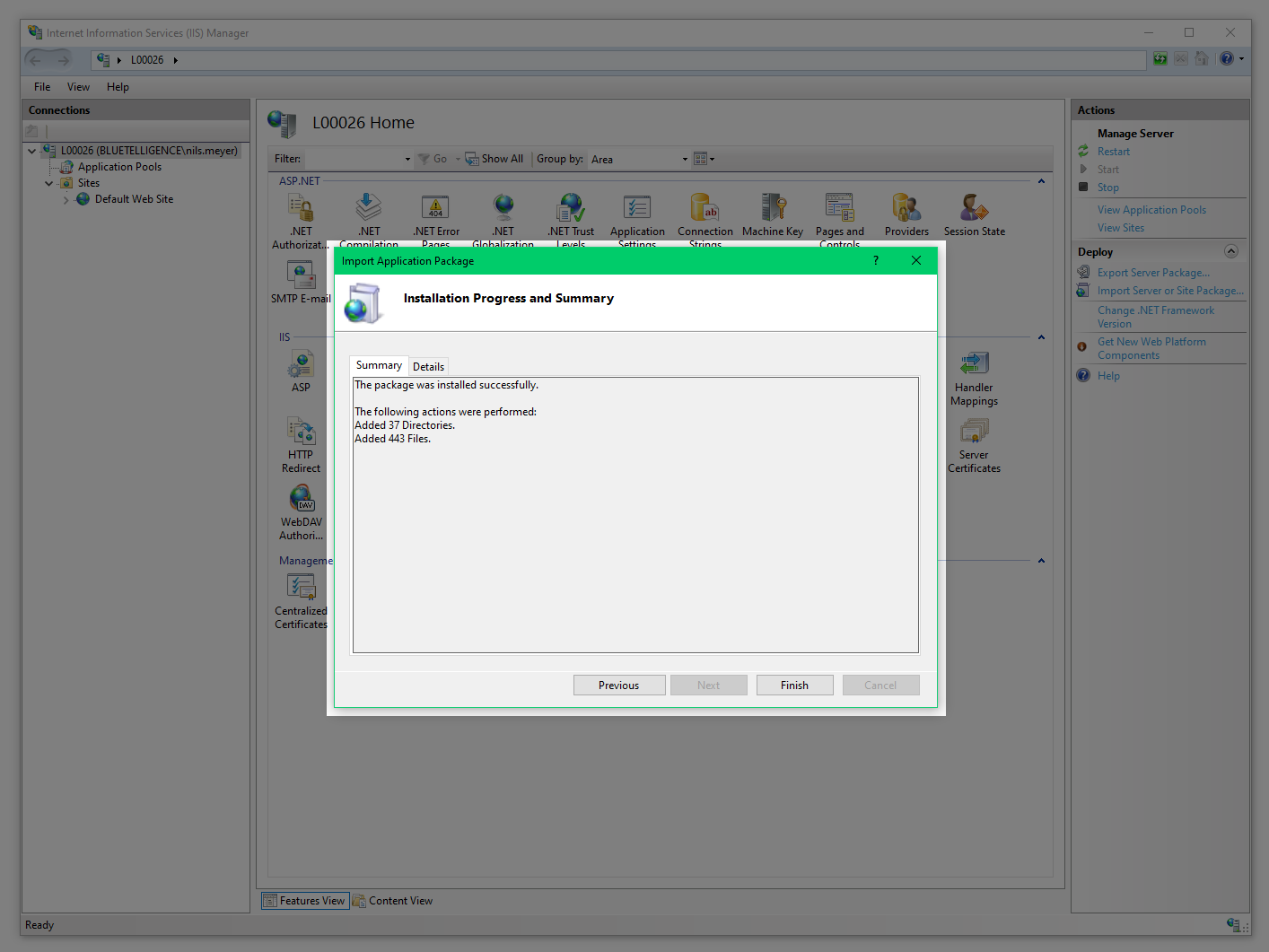Expand the Default Web Site node

coord(66,200)
